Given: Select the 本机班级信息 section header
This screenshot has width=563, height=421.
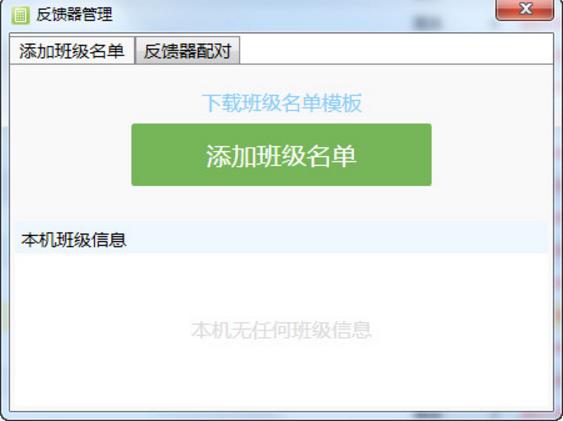Looking at the screenshot, I should (x=74, y=240).
